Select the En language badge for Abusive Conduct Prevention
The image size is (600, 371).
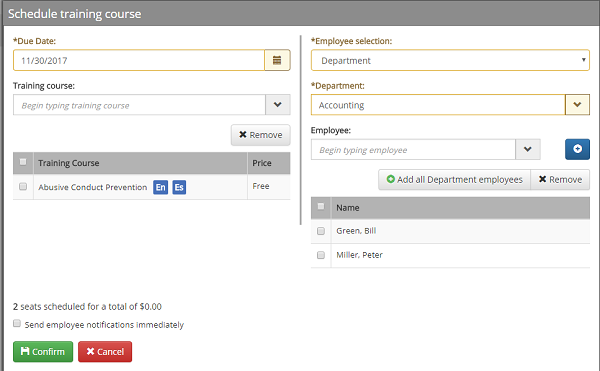161,187
